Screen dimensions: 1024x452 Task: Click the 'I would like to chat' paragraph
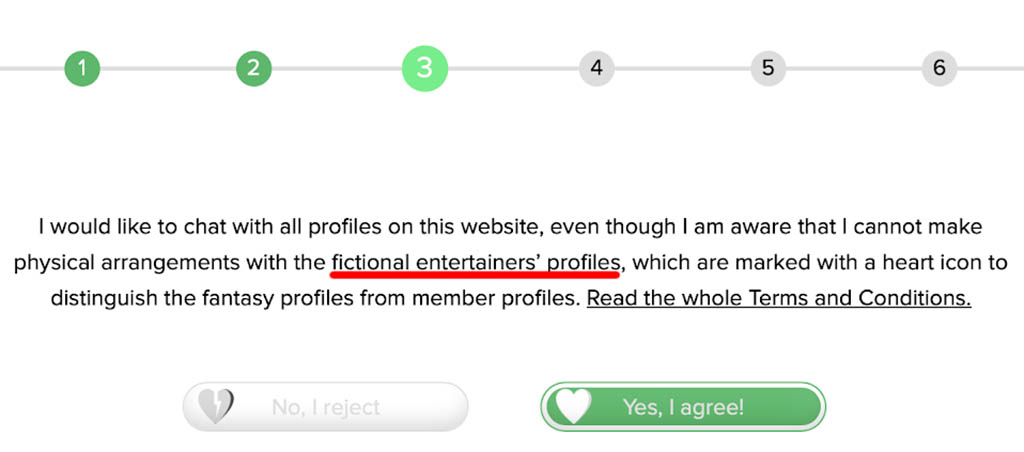coord(511,263)
